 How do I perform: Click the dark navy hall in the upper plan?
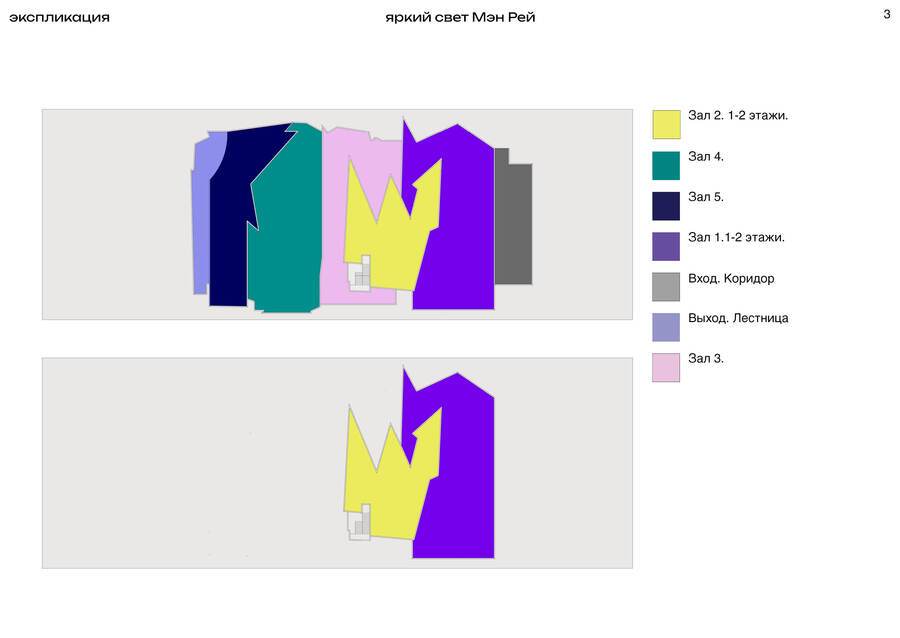[228, 229]
